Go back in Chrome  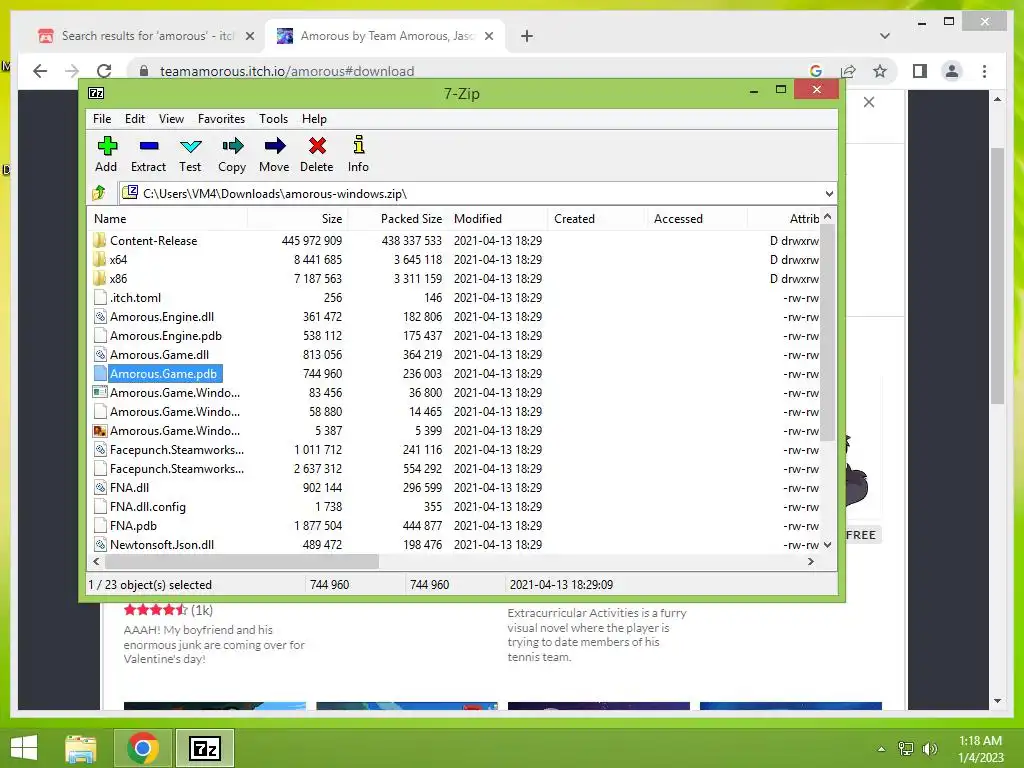click(40, 71)
